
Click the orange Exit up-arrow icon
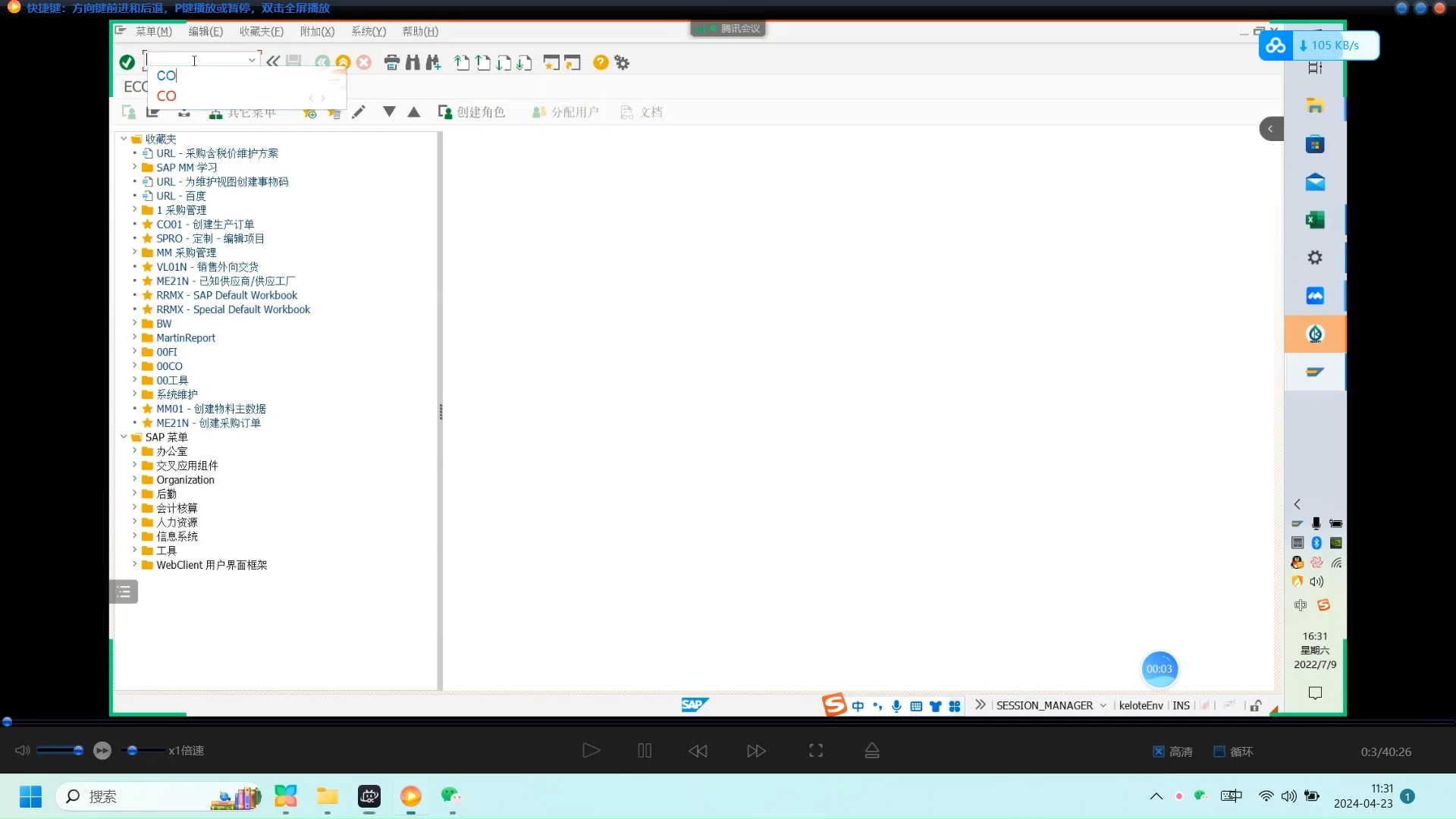(343, 62)
